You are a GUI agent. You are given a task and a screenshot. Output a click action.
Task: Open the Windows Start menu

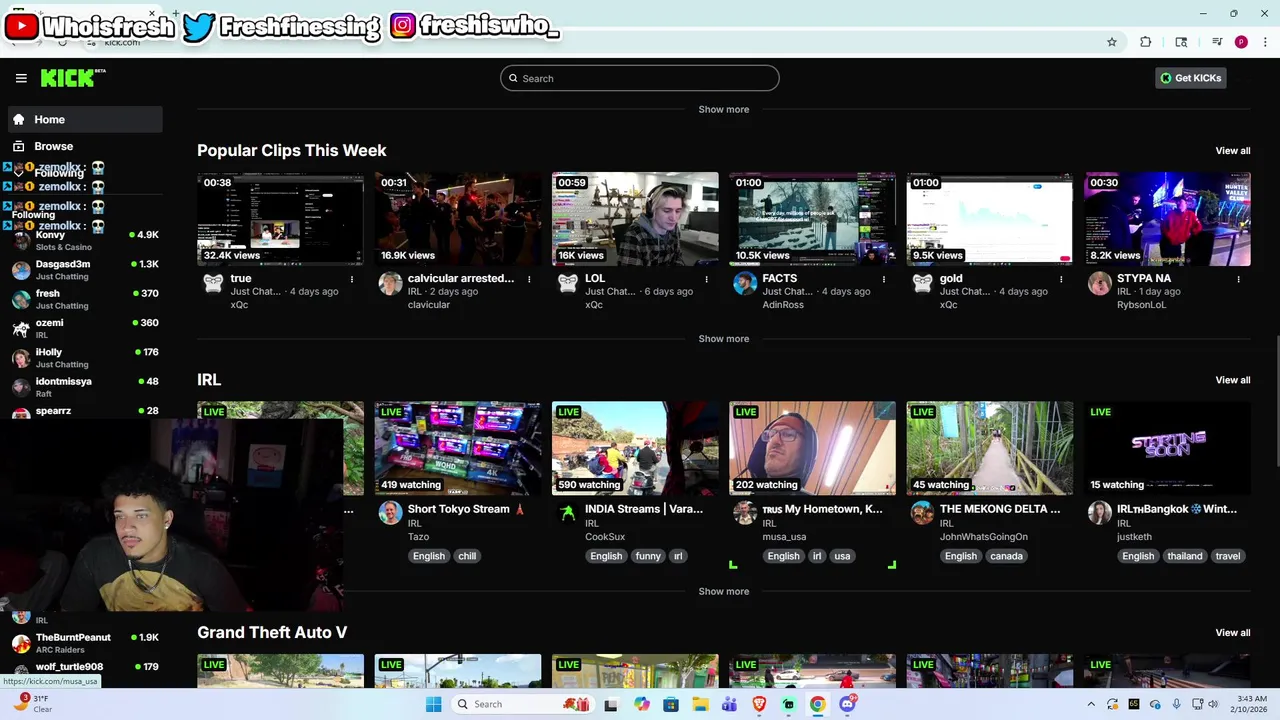click(433, 704)
